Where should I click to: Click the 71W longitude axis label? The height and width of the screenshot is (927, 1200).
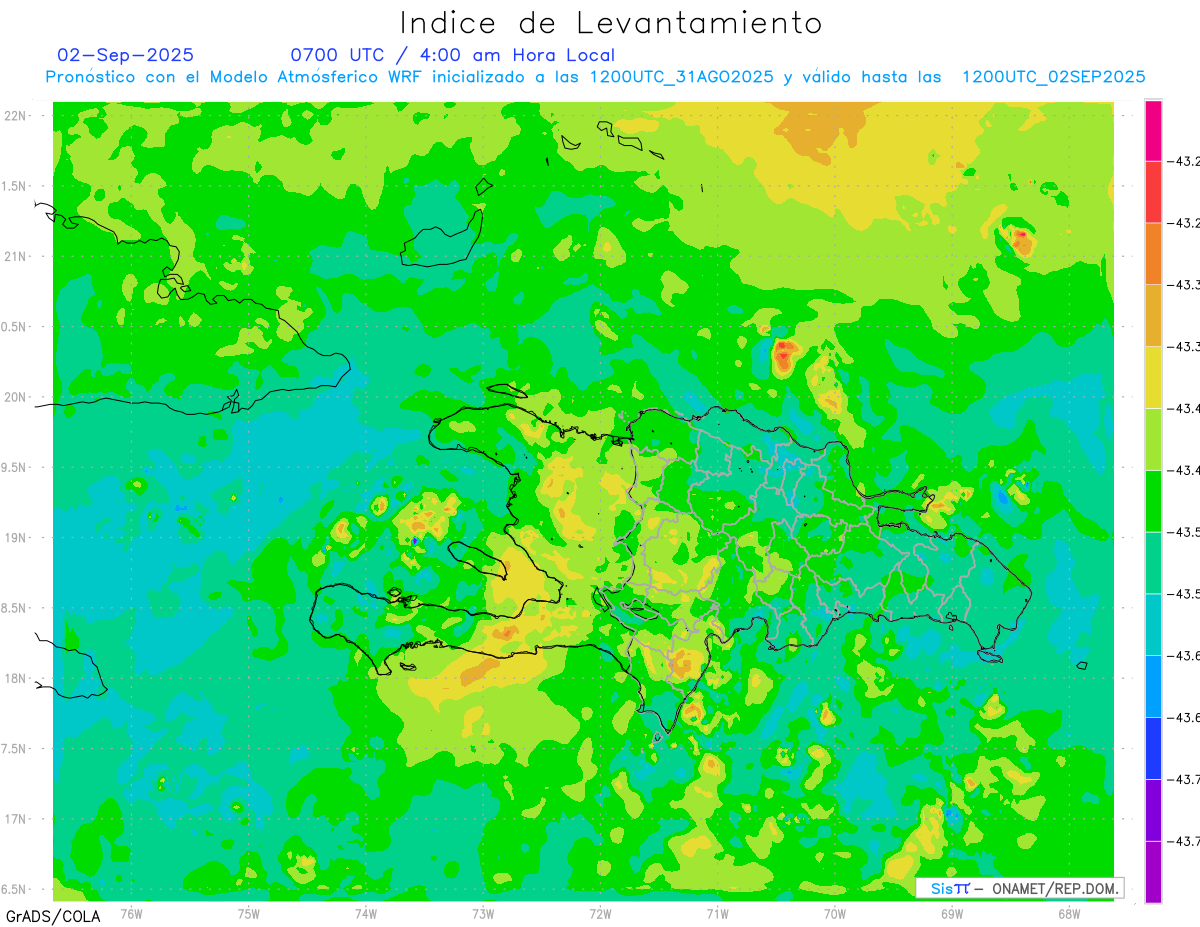pyautogui.click(x=717, y=912)
